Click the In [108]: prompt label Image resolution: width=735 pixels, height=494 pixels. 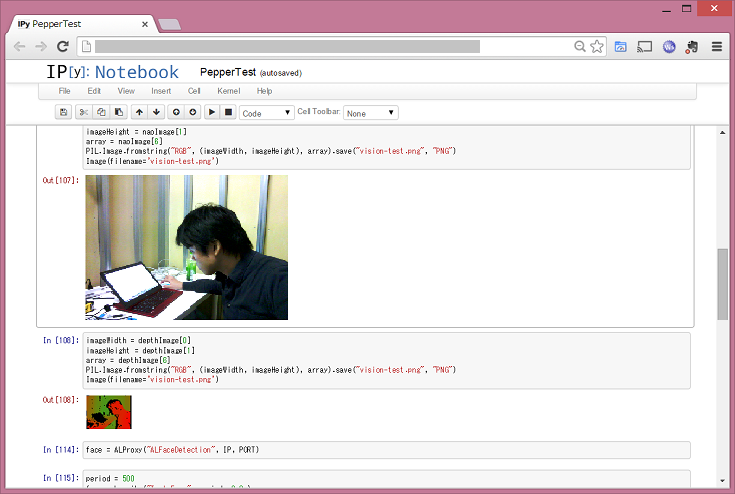(60, 340)
